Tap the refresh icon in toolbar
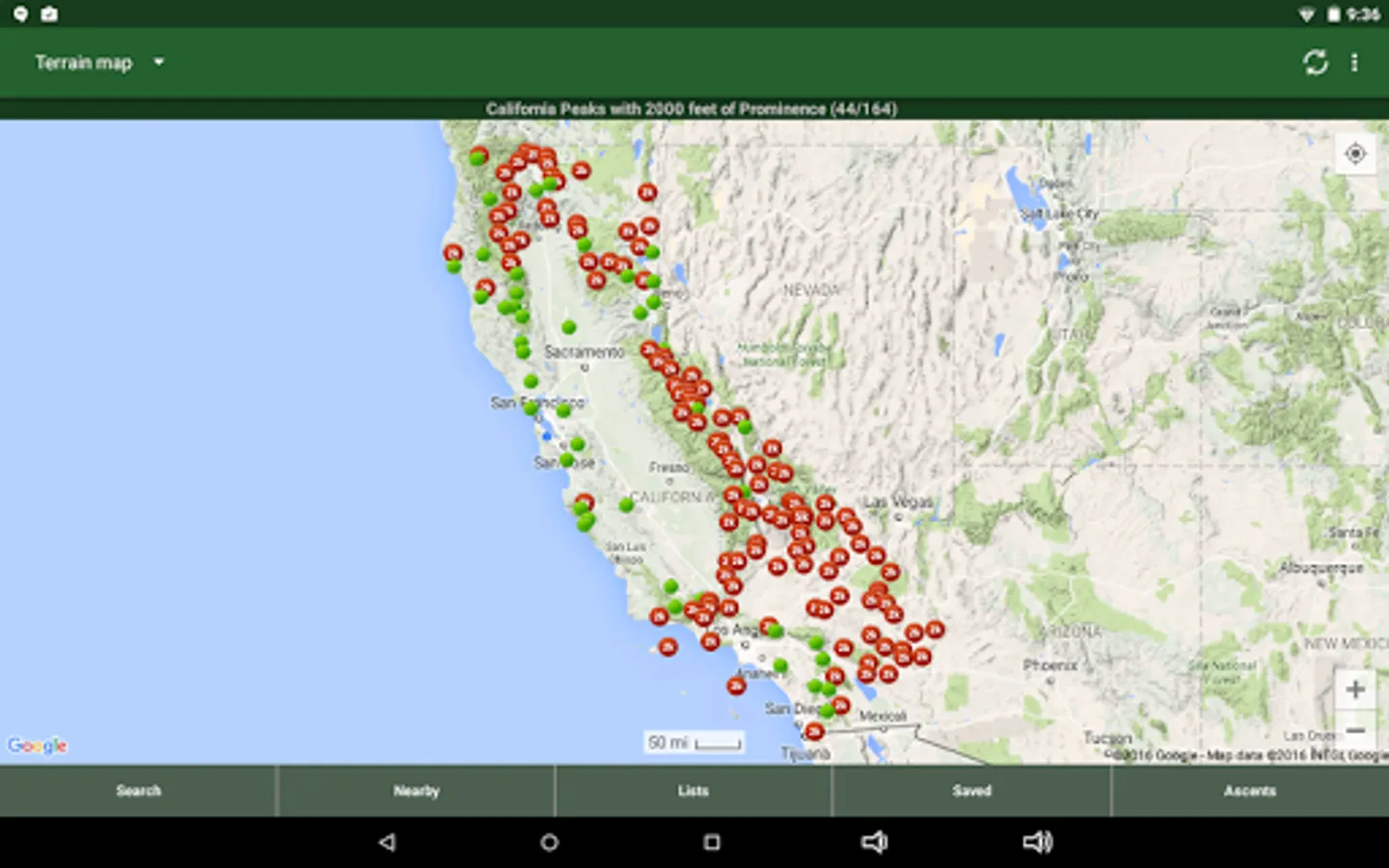The height and width of the screenshot is (868, 1389). click(1315, 63)
